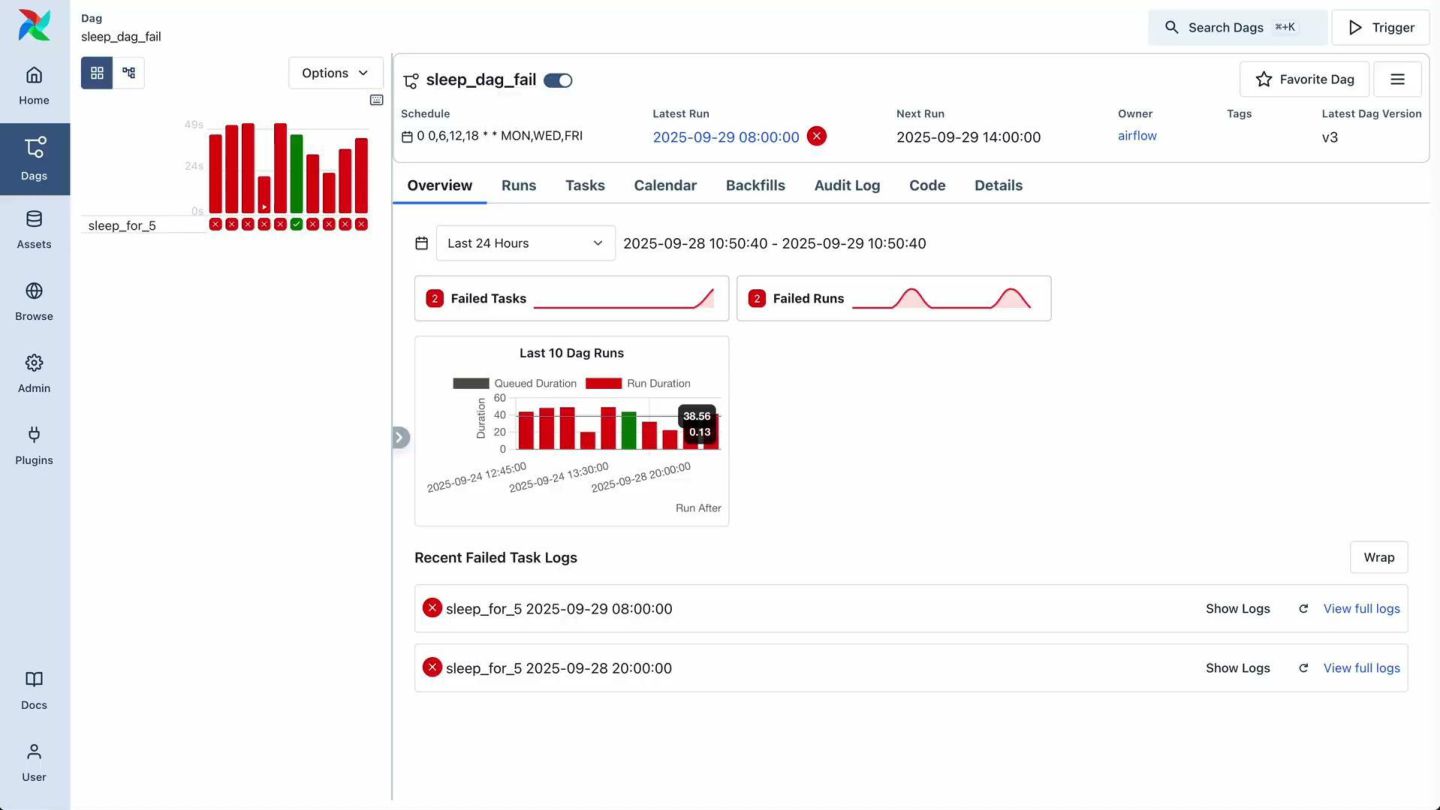Click the green bar in grid chart
Viewport: 1440px width, 810px height.
click(x=296, y=173)
